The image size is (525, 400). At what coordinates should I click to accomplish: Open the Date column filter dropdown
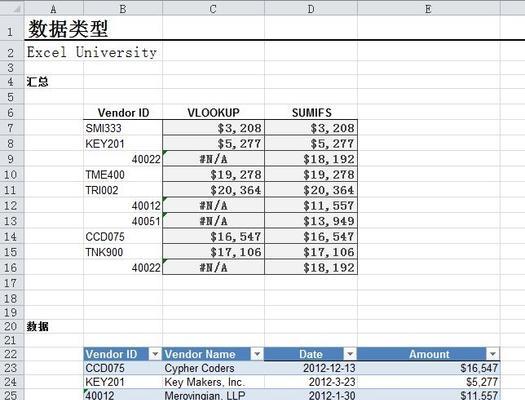[350, 354]
